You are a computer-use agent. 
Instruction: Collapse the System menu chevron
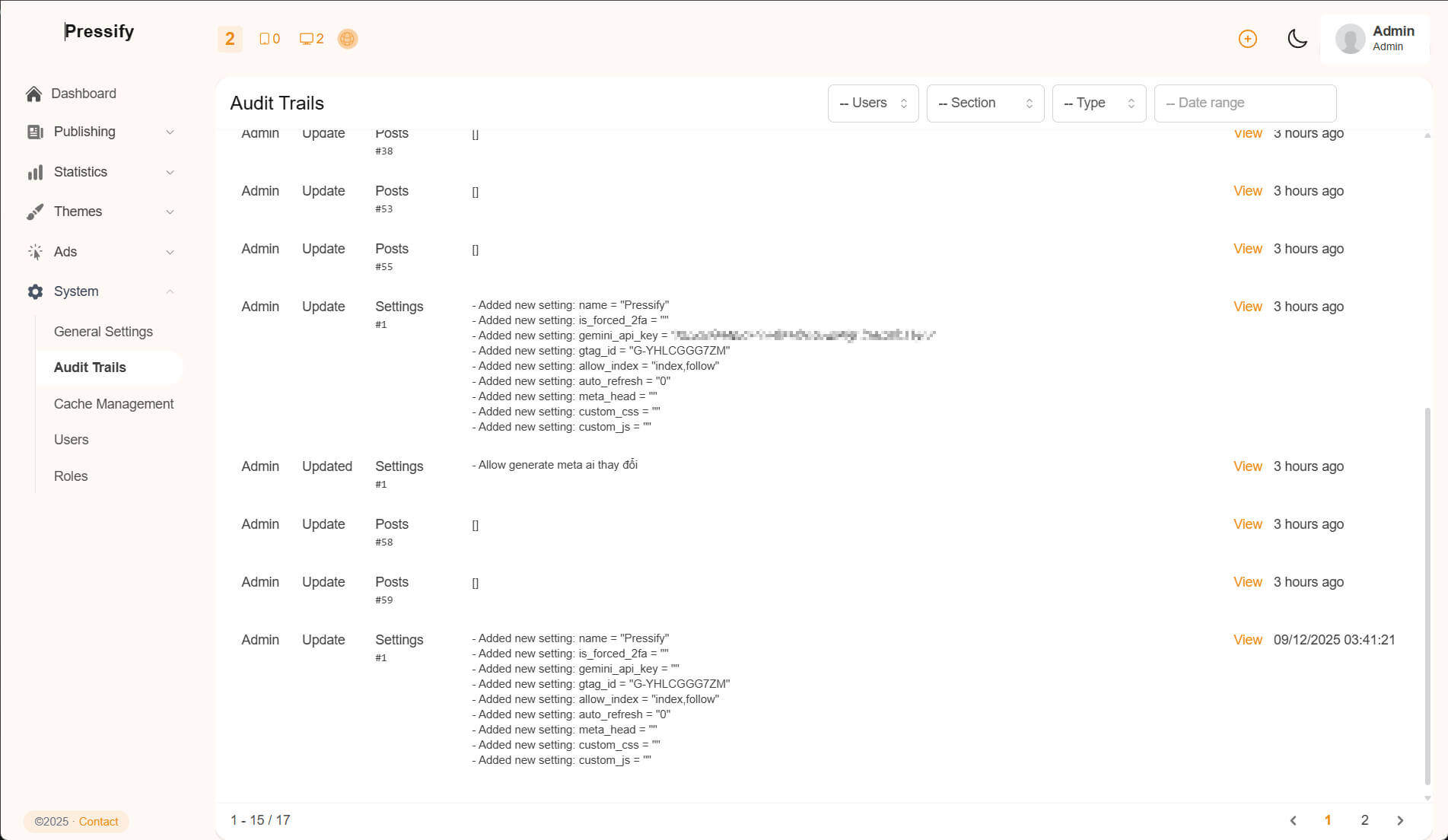pyautogui.click(x=170, y=291)
